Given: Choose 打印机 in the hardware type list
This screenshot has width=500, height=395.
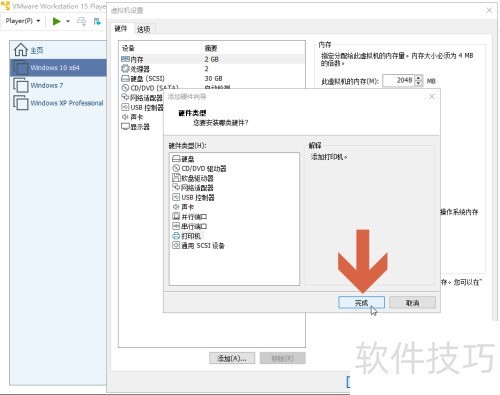Looking at the screenshot, I should click(187, 236).
